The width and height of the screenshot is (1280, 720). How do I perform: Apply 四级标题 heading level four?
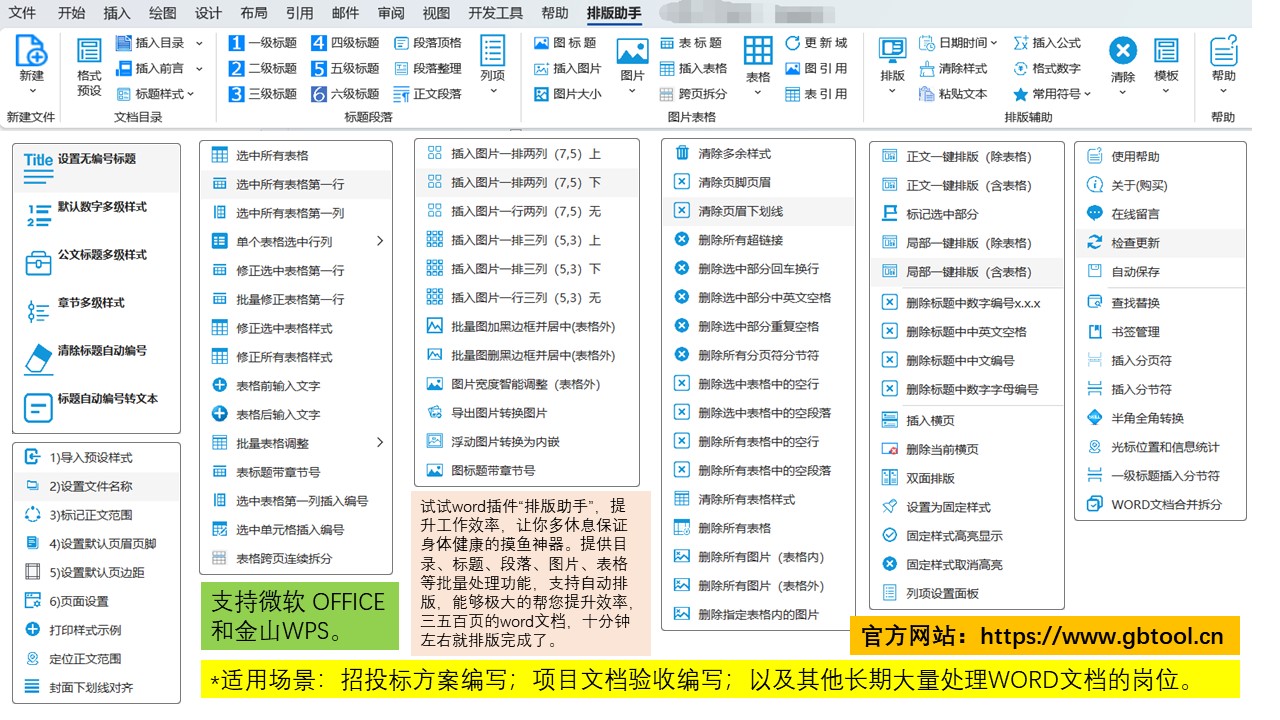pos(344,43)
